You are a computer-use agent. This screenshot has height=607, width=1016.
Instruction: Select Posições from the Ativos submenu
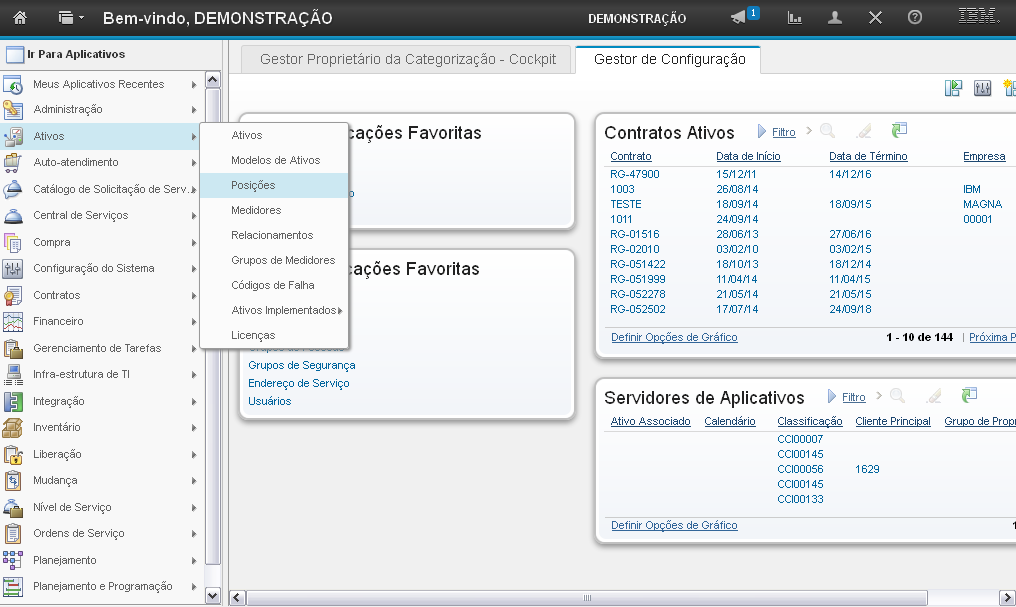(x=253, y=185)
